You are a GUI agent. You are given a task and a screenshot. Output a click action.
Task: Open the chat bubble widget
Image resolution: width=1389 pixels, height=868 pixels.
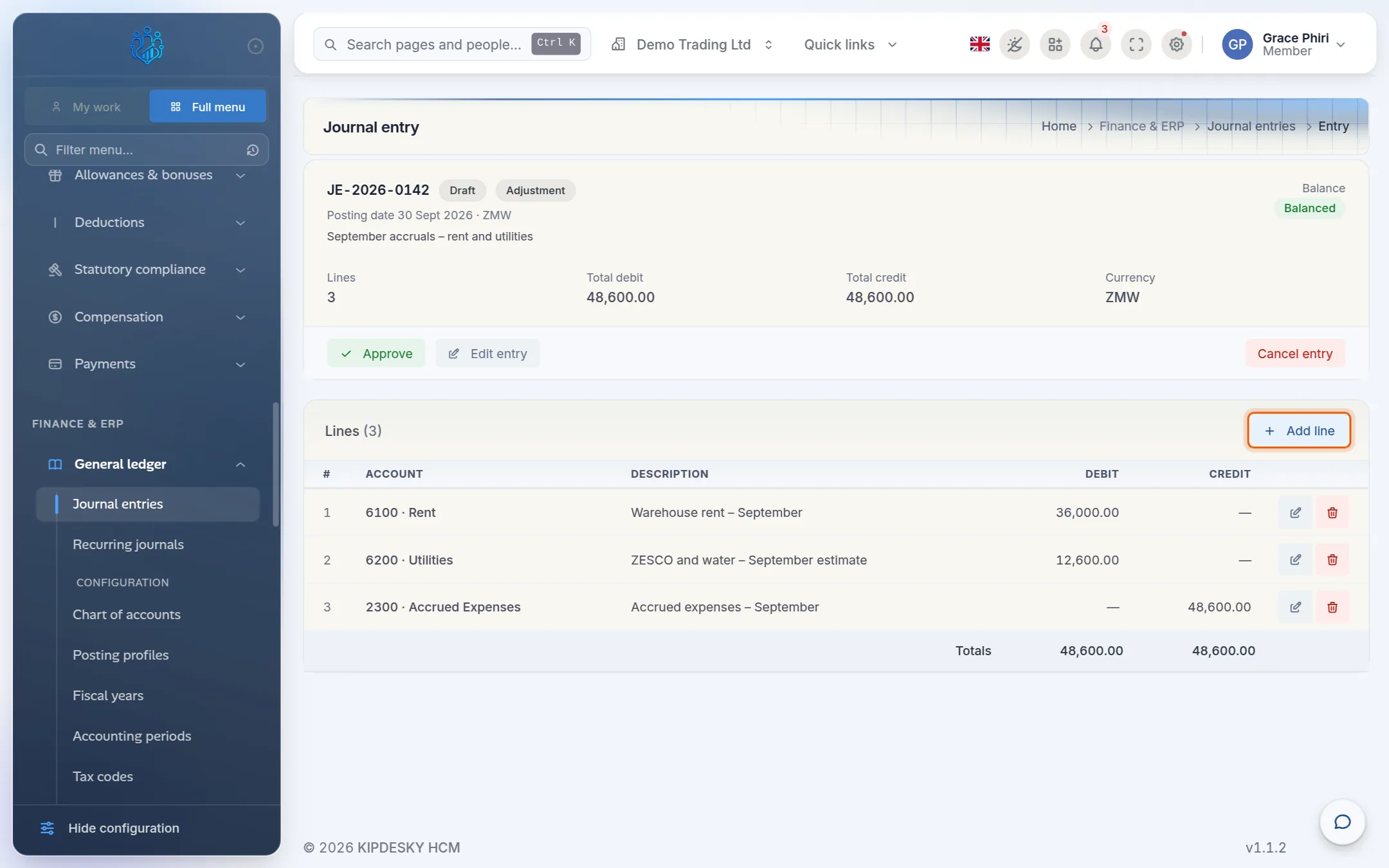(x=1342, y=822)
